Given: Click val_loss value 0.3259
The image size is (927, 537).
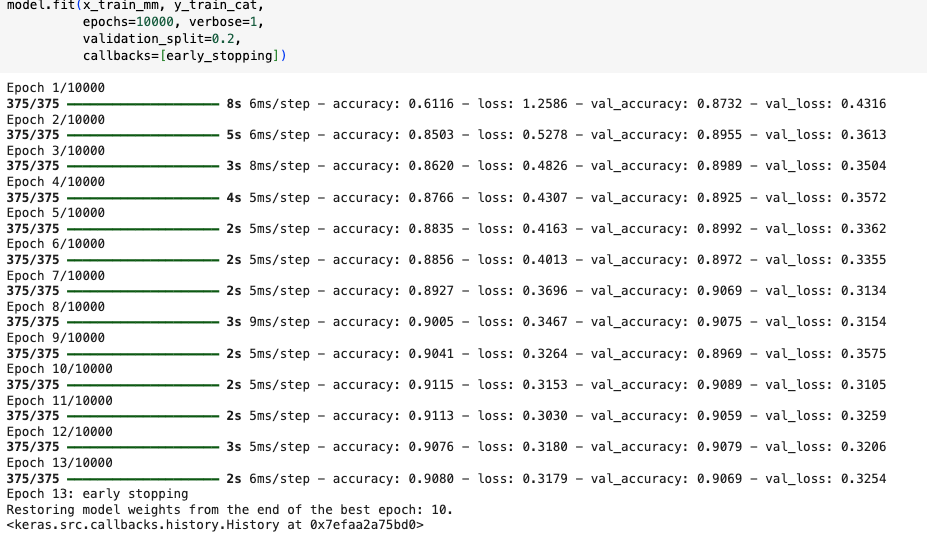Looking at the screenshot, I should [863, 416].
